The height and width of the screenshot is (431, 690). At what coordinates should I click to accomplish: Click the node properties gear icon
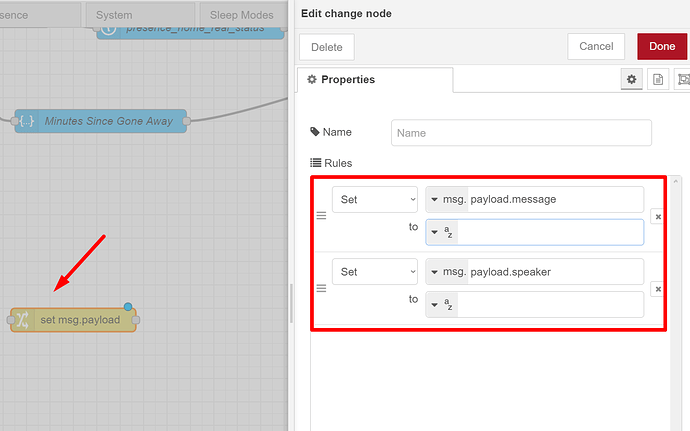(x=631, y=79)
